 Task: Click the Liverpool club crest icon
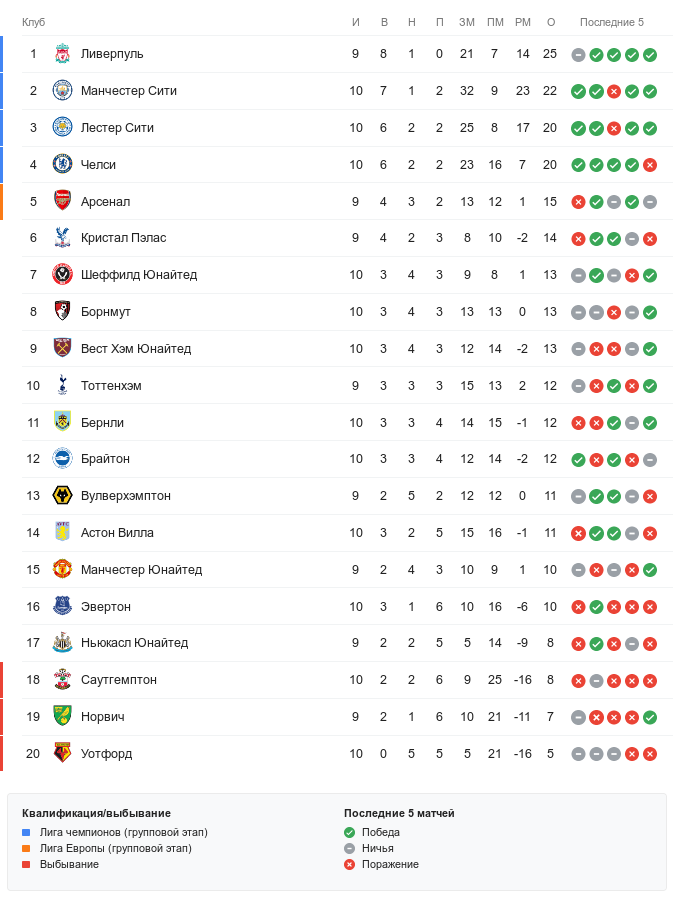62,54
